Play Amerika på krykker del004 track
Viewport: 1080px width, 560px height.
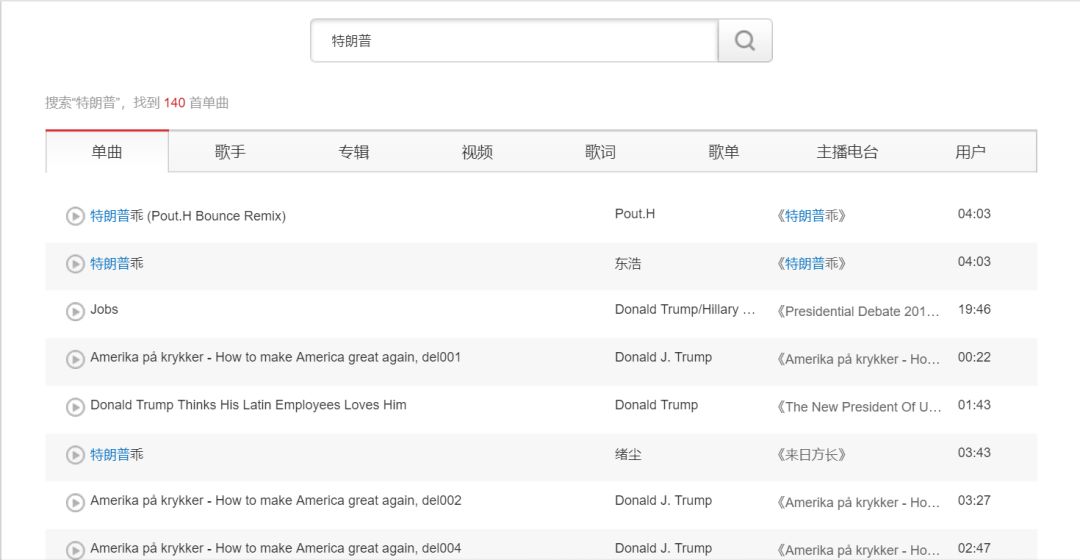[75, 550]
